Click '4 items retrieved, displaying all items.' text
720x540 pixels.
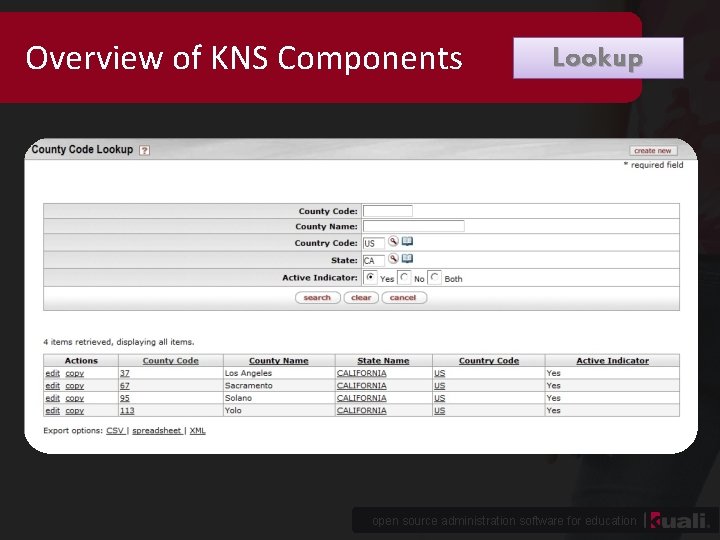tap(118, 342)
